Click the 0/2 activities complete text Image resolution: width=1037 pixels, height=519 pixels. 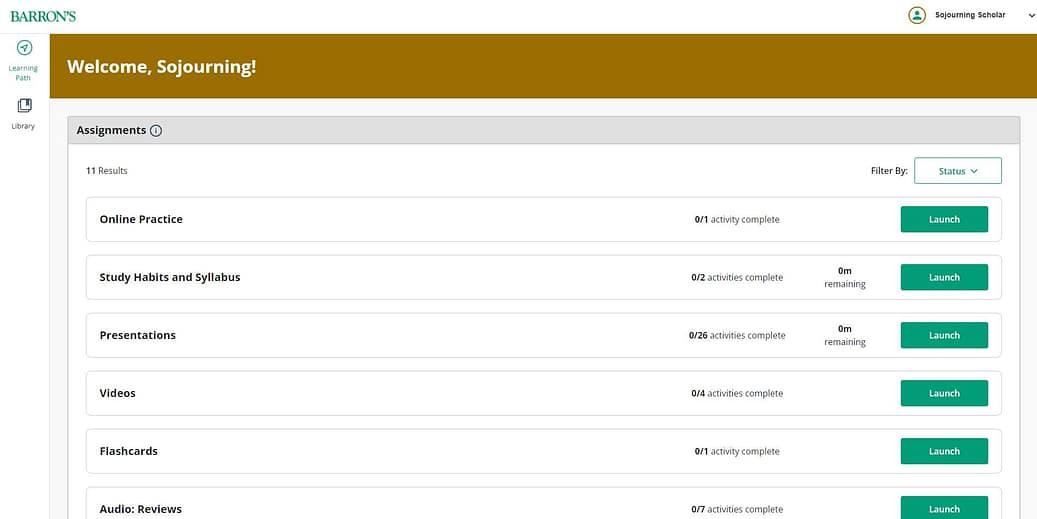click(x=737, y=278)
